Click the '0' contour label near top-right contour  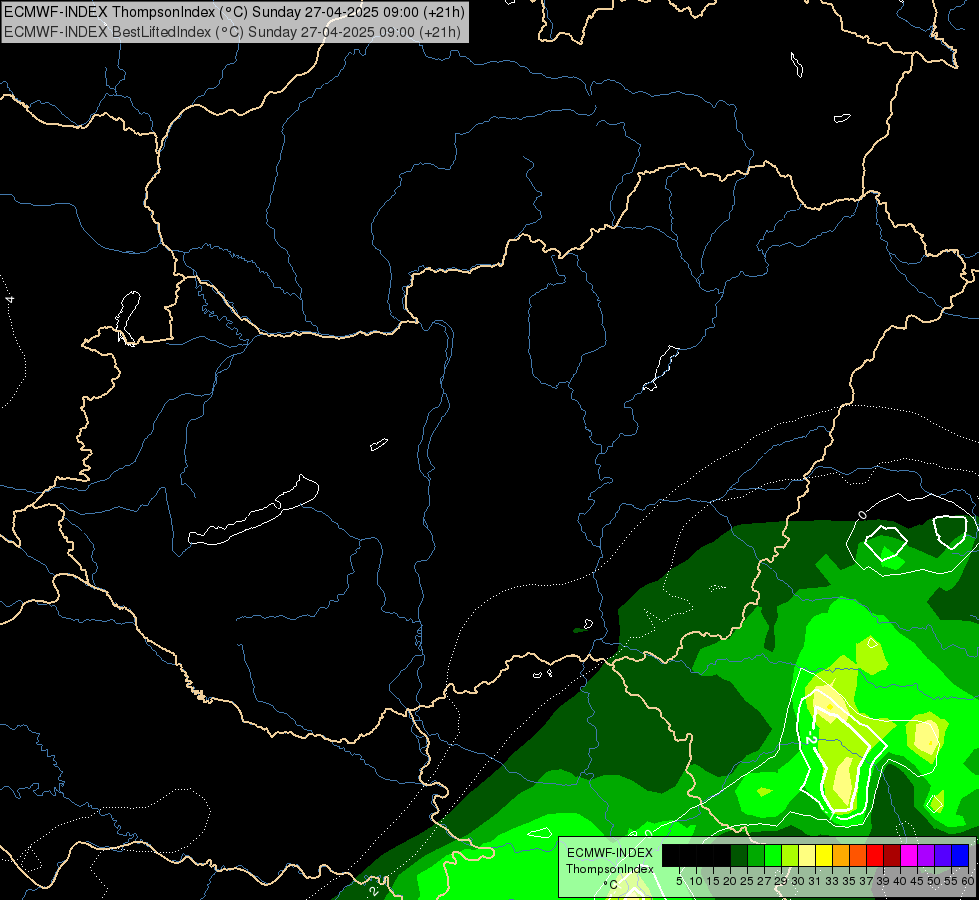(x=862, y=514)
